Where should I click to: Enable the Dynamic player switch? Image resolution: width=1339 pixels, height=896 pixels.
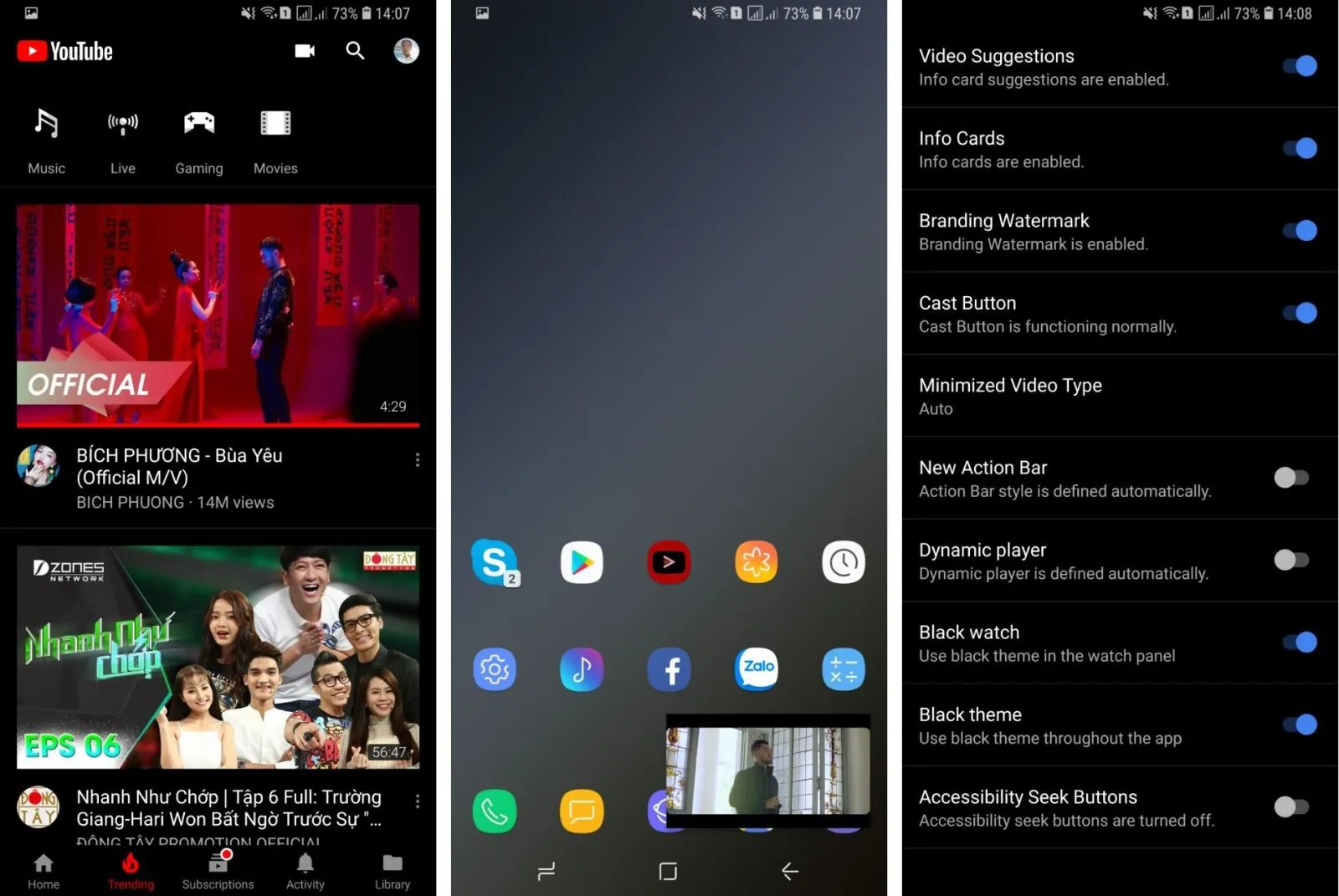pos(1291,560)
